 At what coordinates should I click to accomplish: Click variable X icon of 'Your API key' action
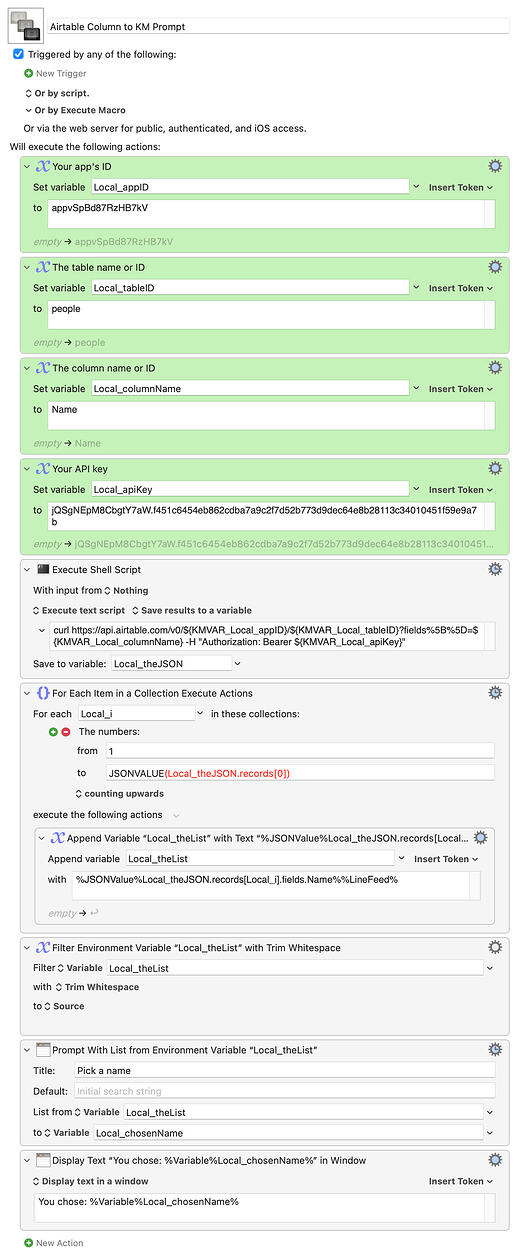43,469
